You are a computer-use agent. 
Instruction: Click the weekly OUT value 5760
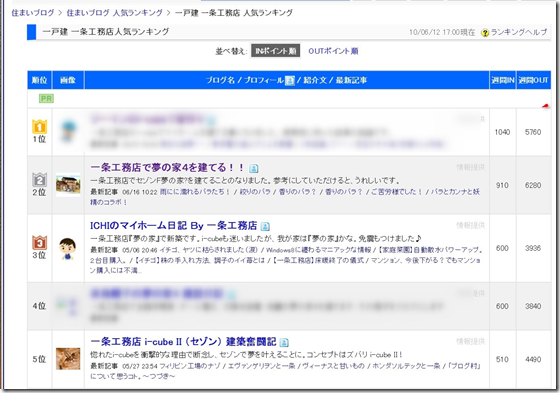tap(533, 132)
